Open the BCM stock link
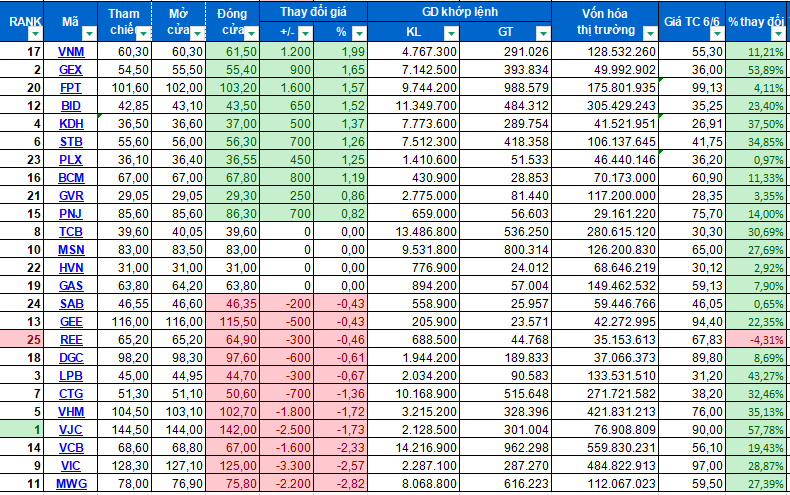Image resolution: width=790 pixels, height=495 pixels. 71,178
